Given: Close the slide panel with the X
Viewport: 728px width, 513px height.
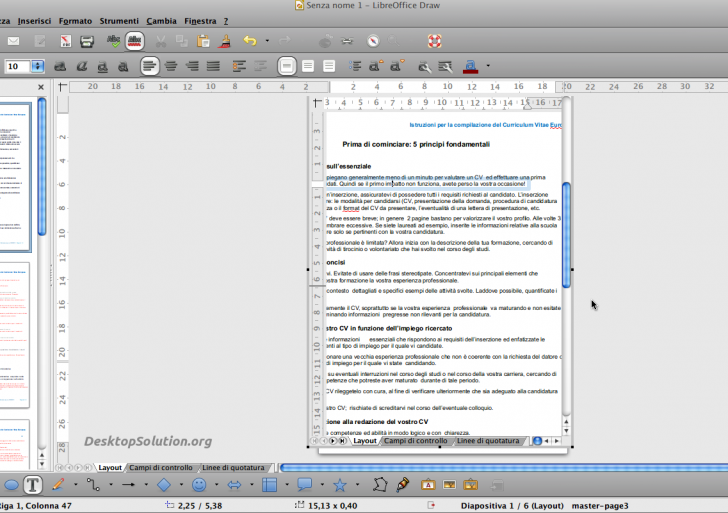Looking at the screenshot, I should [41, 87].
